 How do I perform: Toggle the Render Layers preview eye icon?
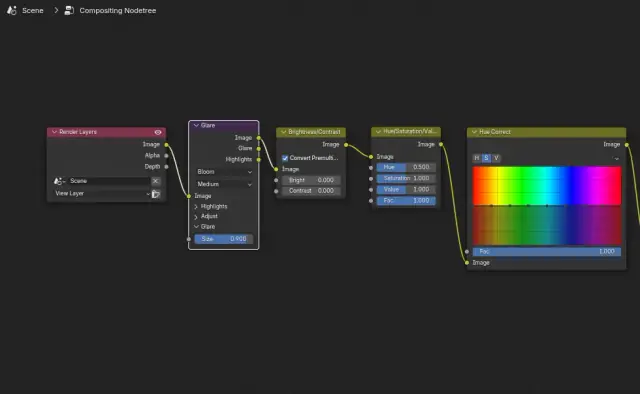(x=158, y=132)
